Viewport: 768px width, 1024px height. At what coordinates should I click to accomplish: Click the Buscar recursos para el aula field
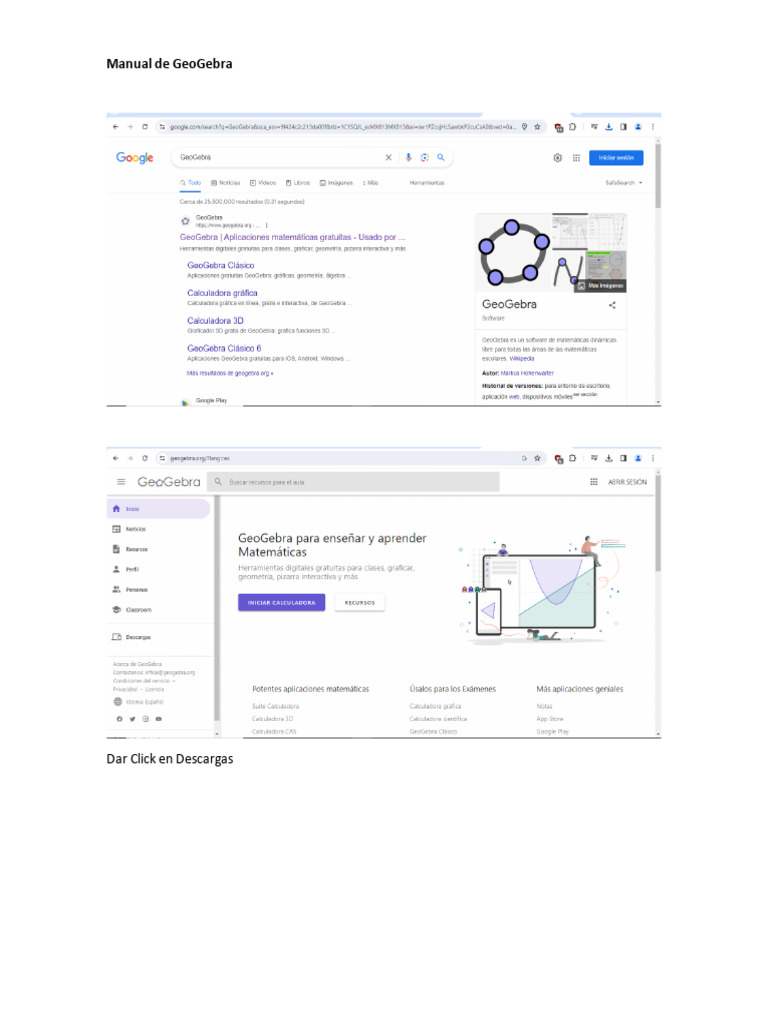click(353, 482)
